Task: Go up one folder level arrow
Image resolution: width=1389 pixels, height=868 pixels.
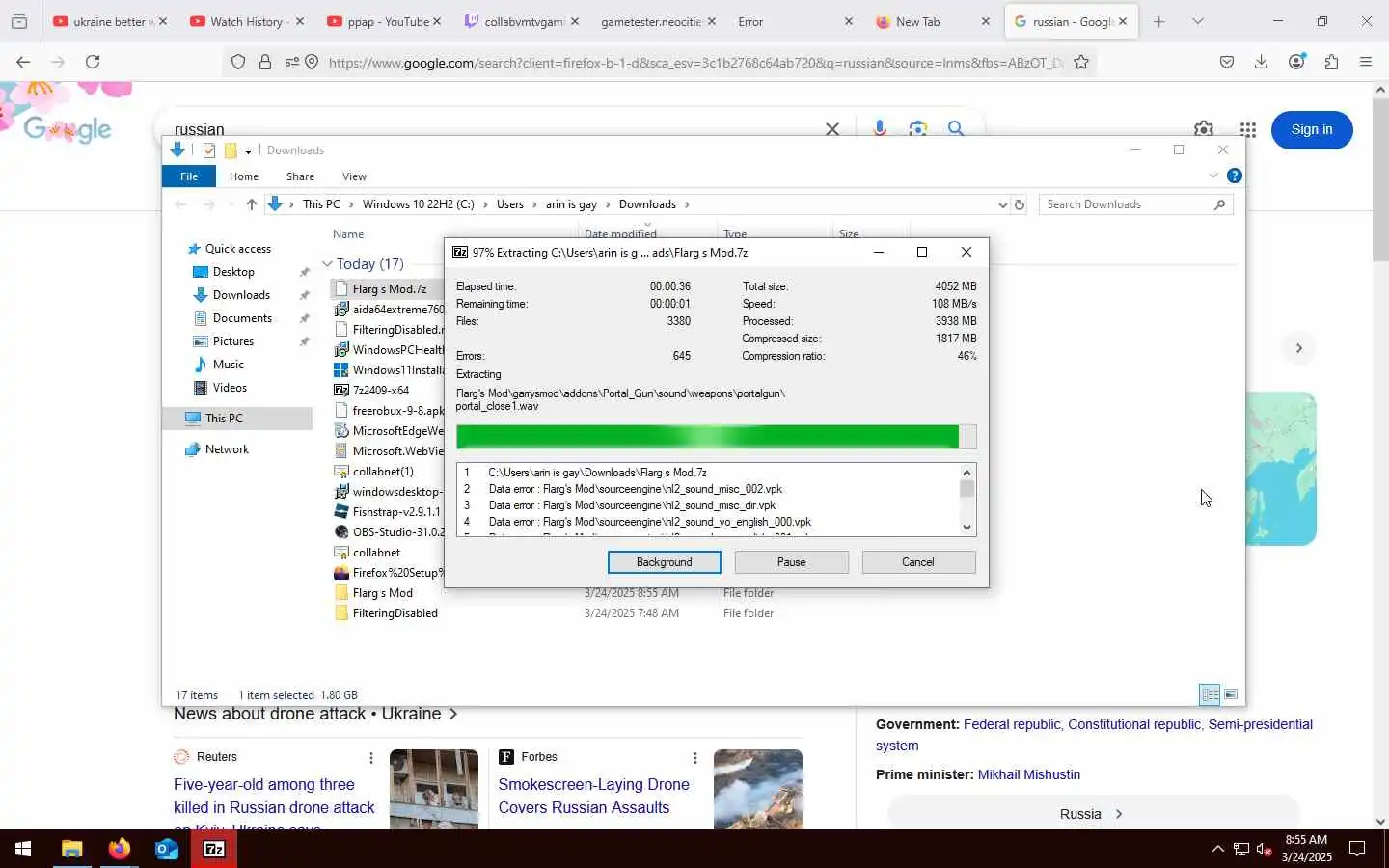Action: pyautogui.click(x=252, y=204)
